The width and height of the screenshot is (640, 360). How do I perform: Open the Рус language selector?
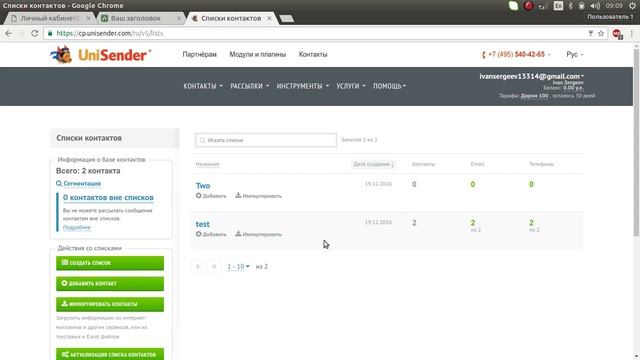[574, 54]
